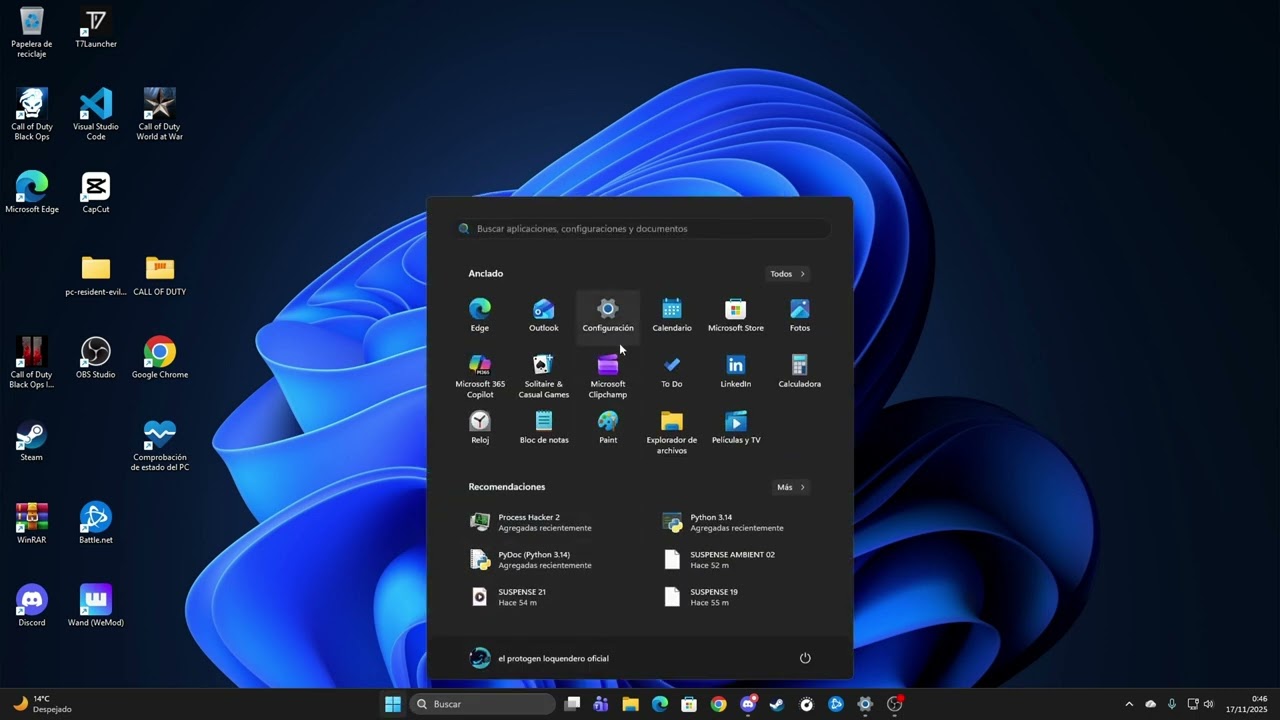The width and height of the screenshot is (1280, 720).
Task: Open weather widget 14°C Despejado
Action: (x=42, y=704)
